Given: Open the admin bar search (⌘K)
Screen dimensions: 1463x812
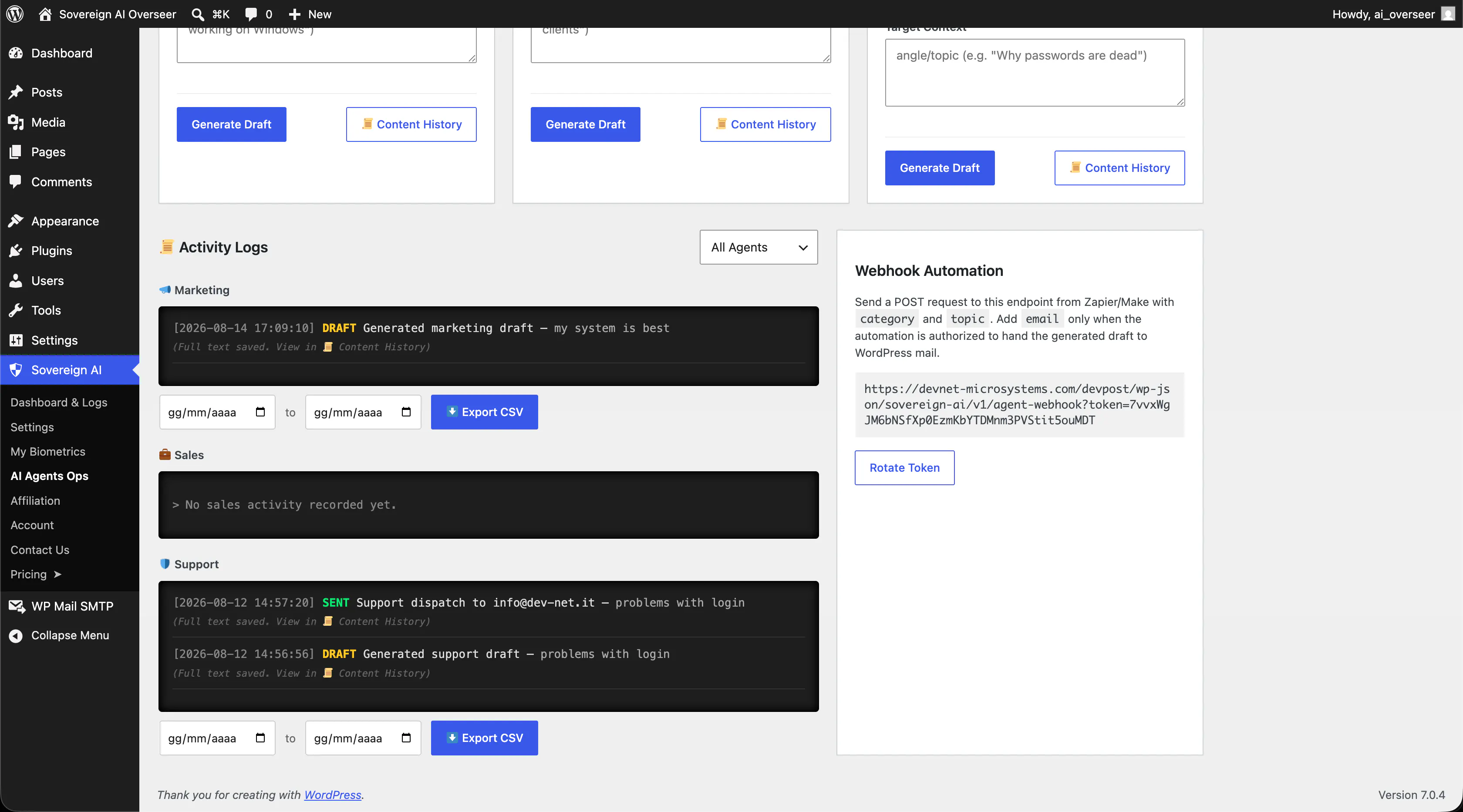Looking at the screenshot, I should [210, 14].
